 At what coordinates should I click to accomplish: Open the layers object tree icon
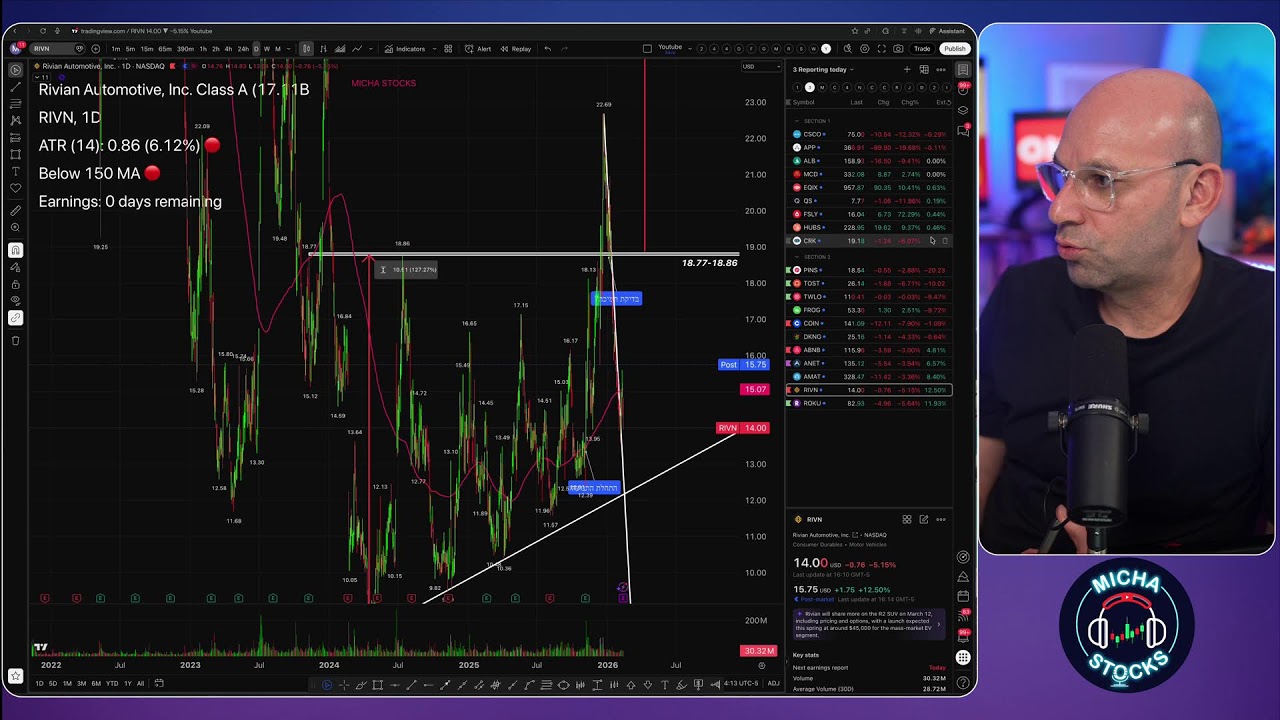point(963,110)
